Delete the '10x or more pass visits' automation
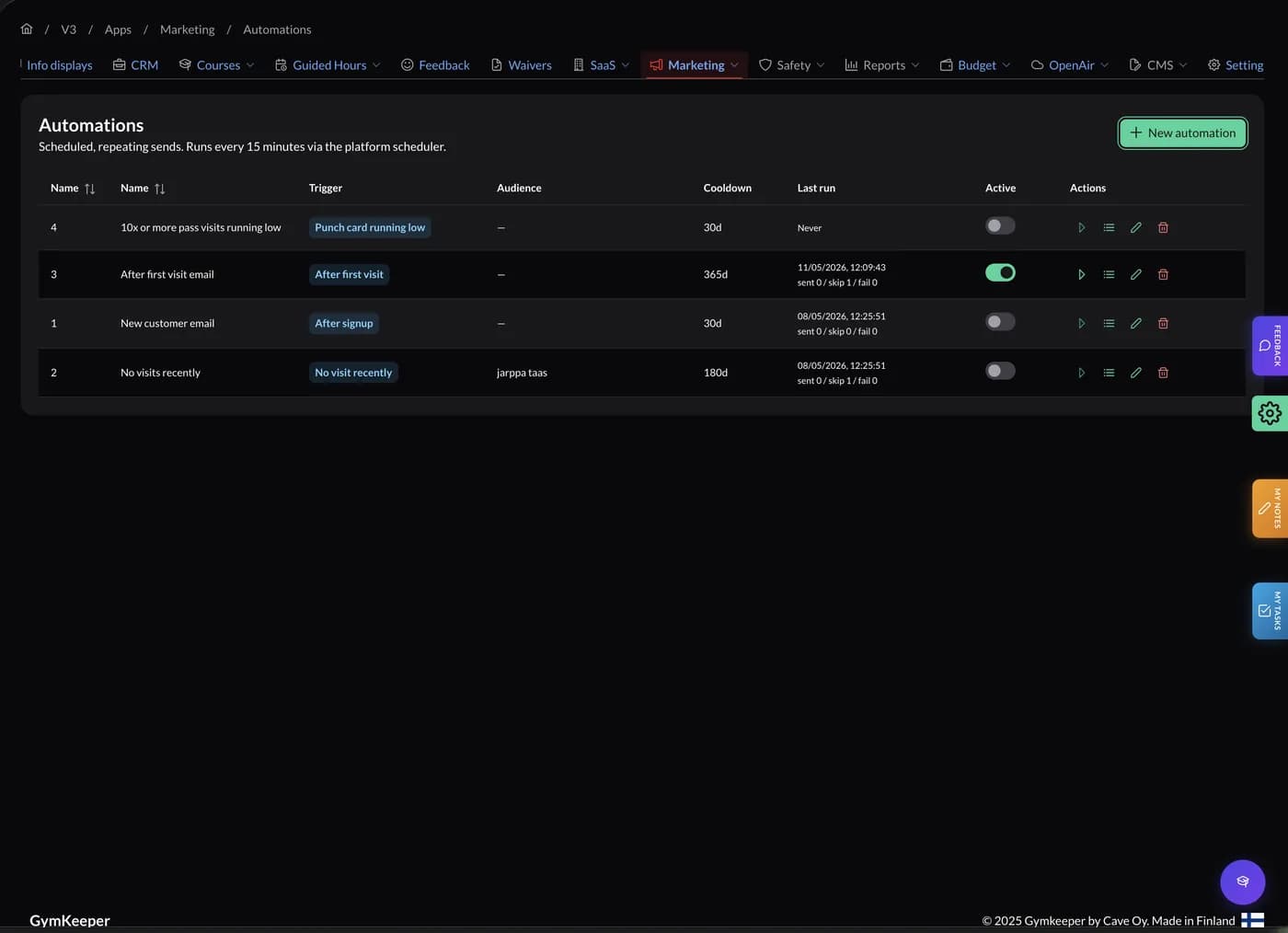Image resolution: width=1288 pixels, height=933 pixels. 1163,227
